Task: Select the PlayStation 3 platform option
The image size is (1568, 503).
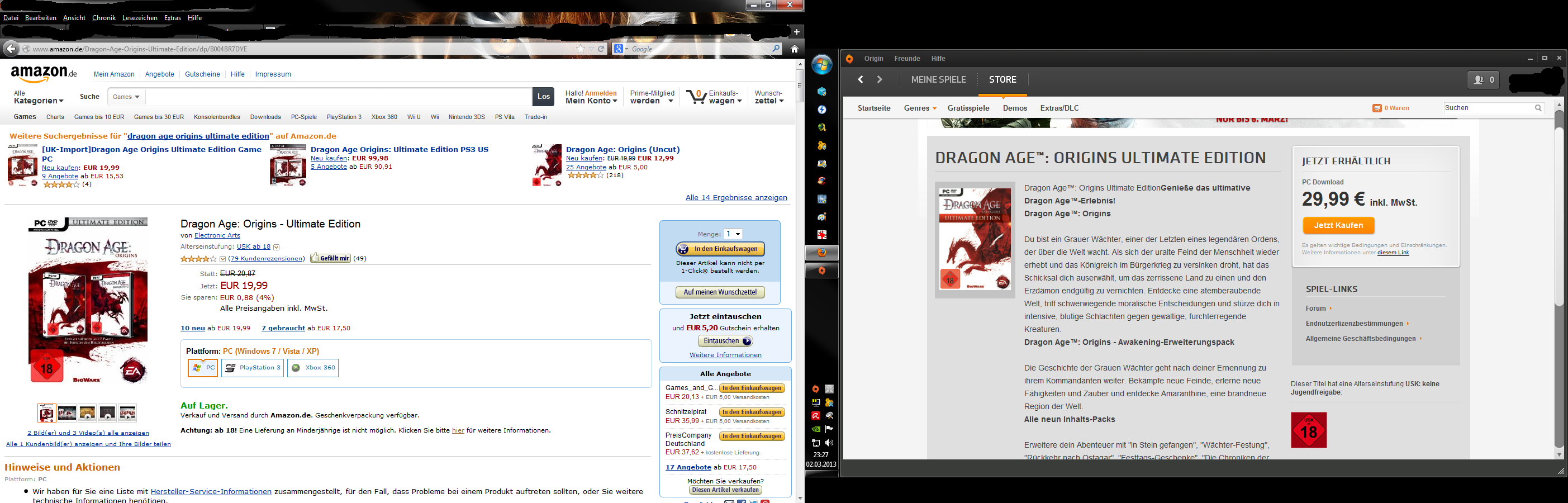Action: click(x=253, y=368)
